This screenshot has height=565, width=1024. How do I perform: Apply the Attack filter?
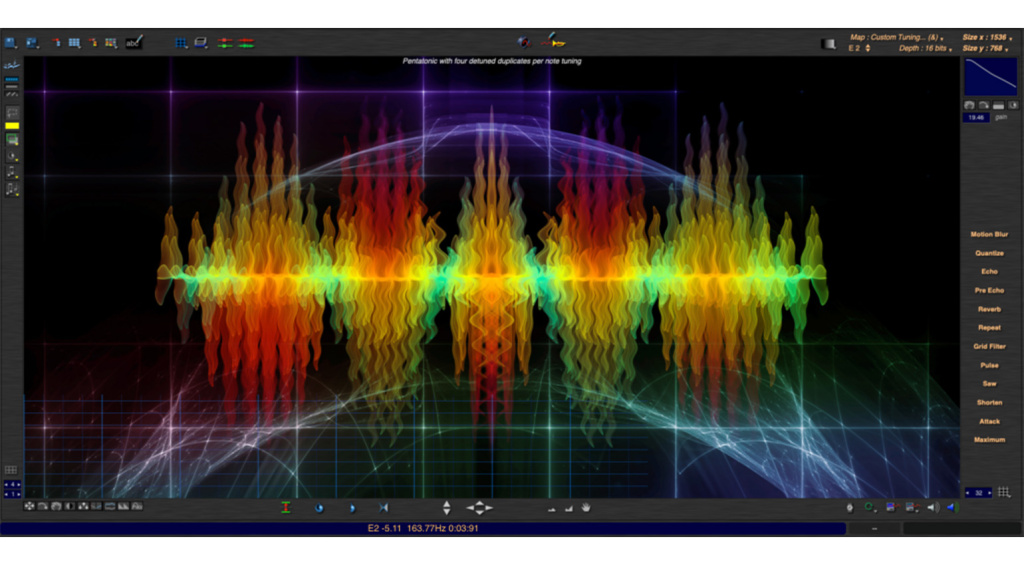click(x=989, y=422)
